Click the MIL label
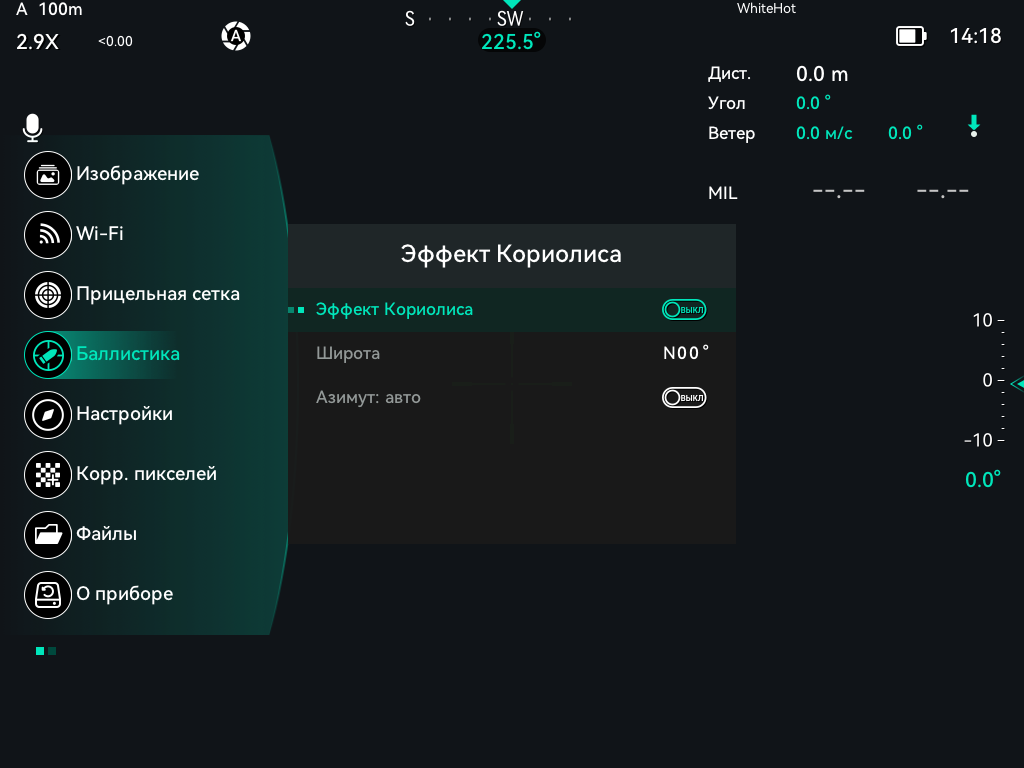Screen dimensions: 1024x768 click(722, 193)
